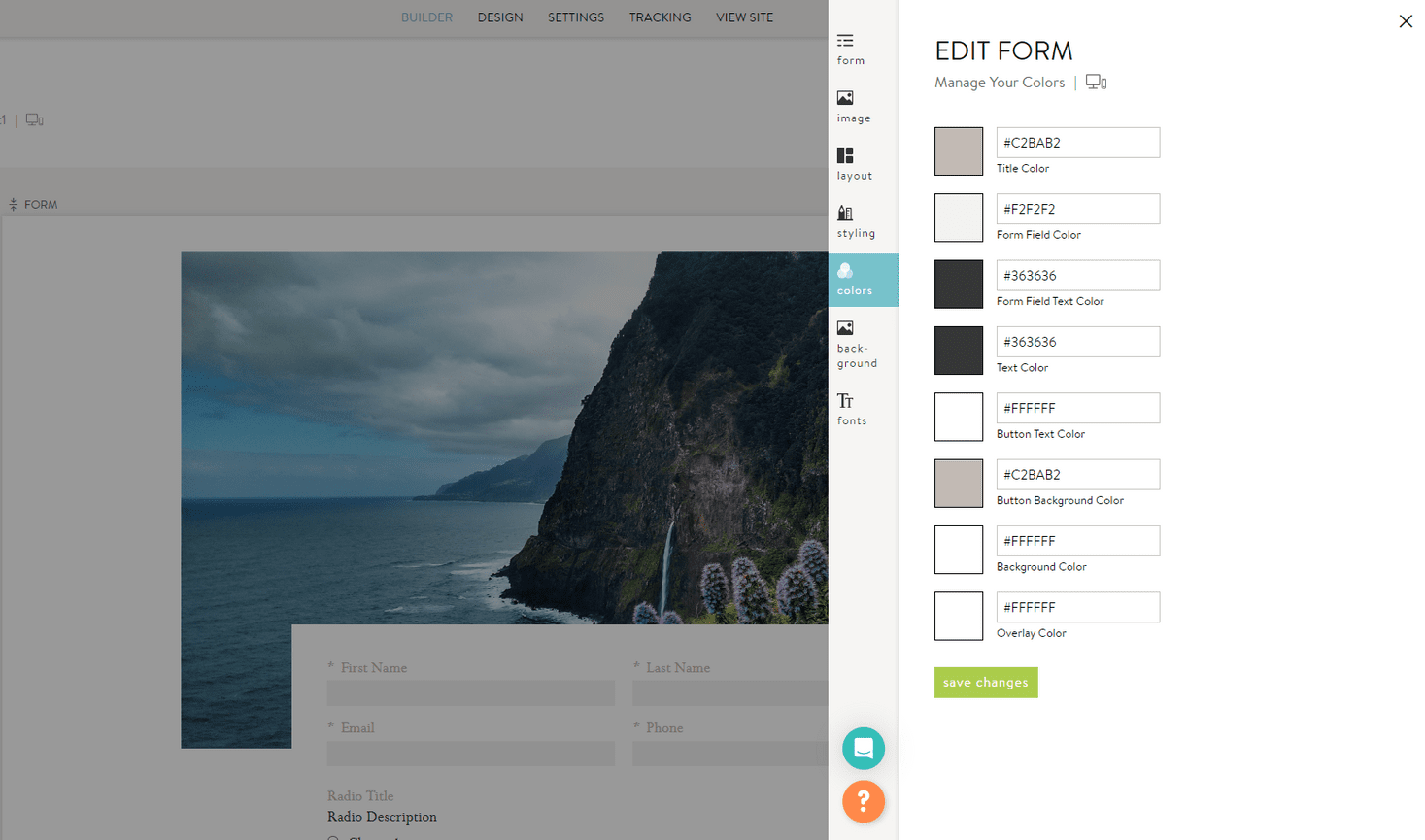Click the orange help question-mark icon

point(864,801)
